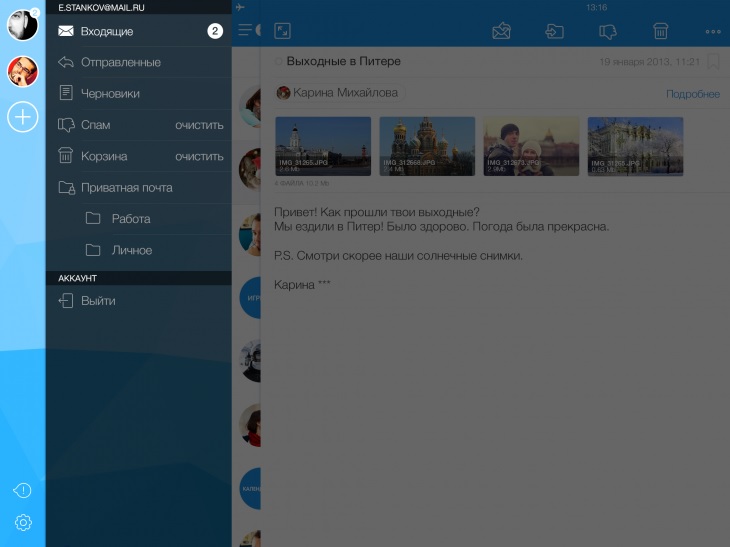Clear spam using очистить next to Спам
Image resolution: width=730 pixels, height=547 pixels.
point(199,125)
